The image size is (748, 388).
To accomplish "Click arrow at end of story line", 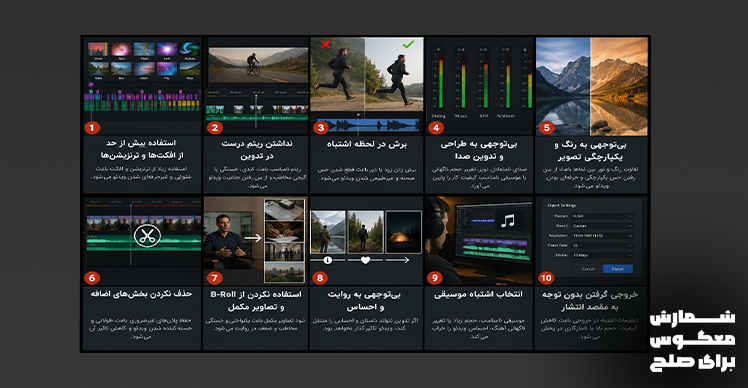I will click(x=398, y=260).
